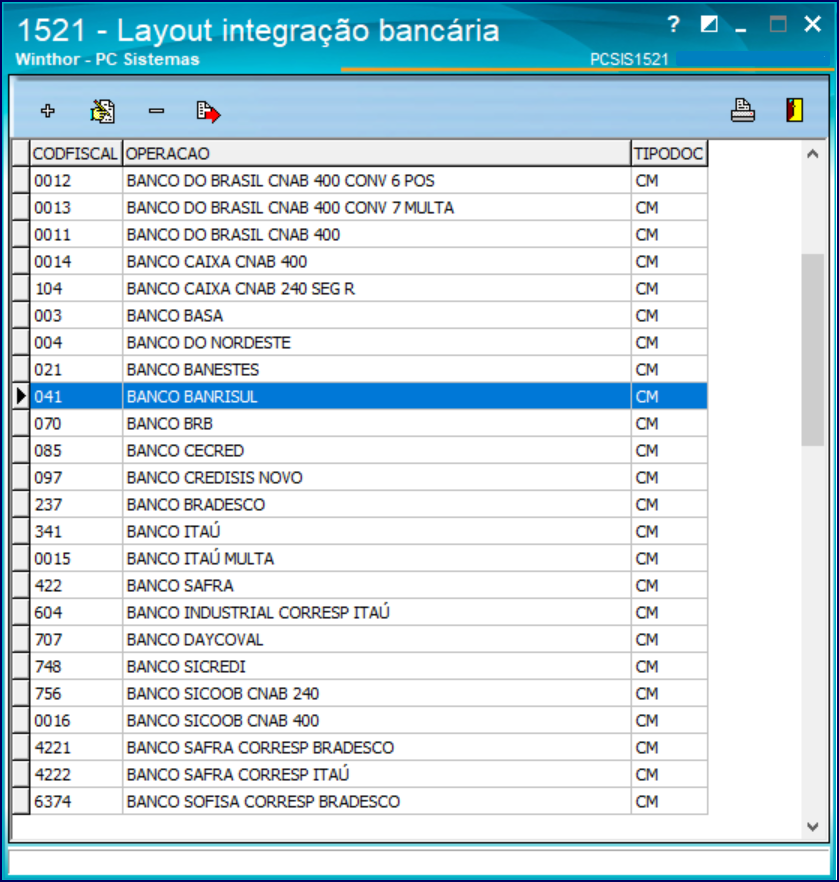Viewport: 839px width, 882px height.
Task: Click the row selector beside code 0012
Action: point(21,181)
